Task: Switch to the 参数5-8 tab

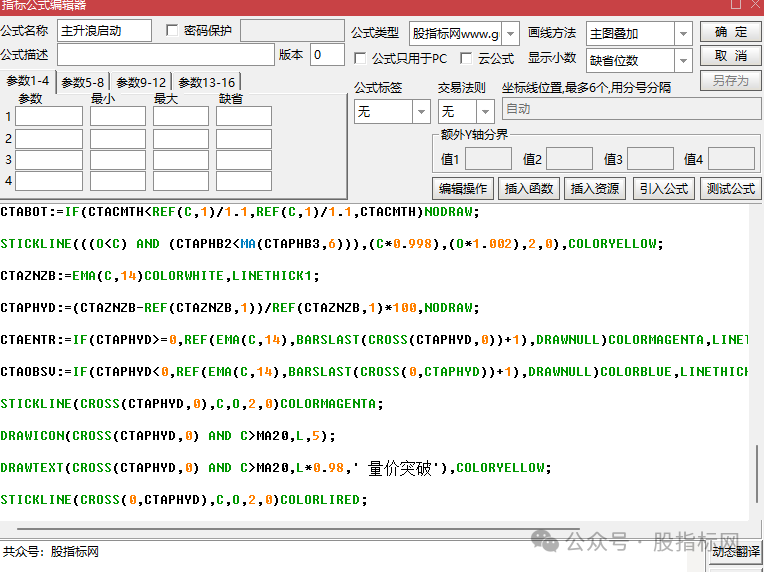Action: [83, 82]
